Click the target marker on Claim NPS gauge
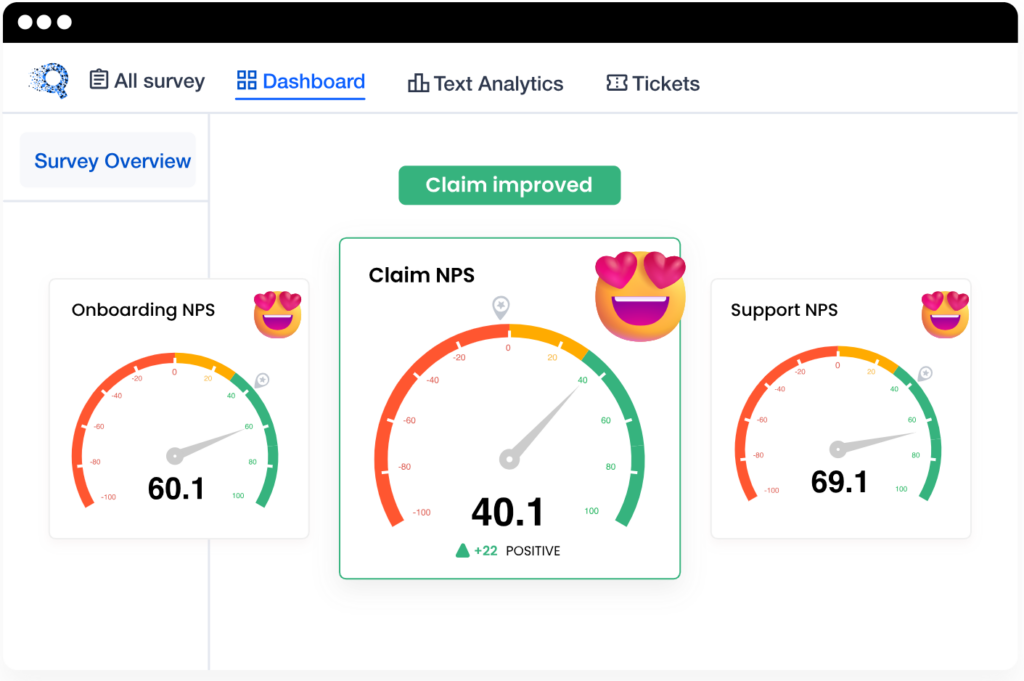This screenshot has width=1024, height=681. (501, 306)
